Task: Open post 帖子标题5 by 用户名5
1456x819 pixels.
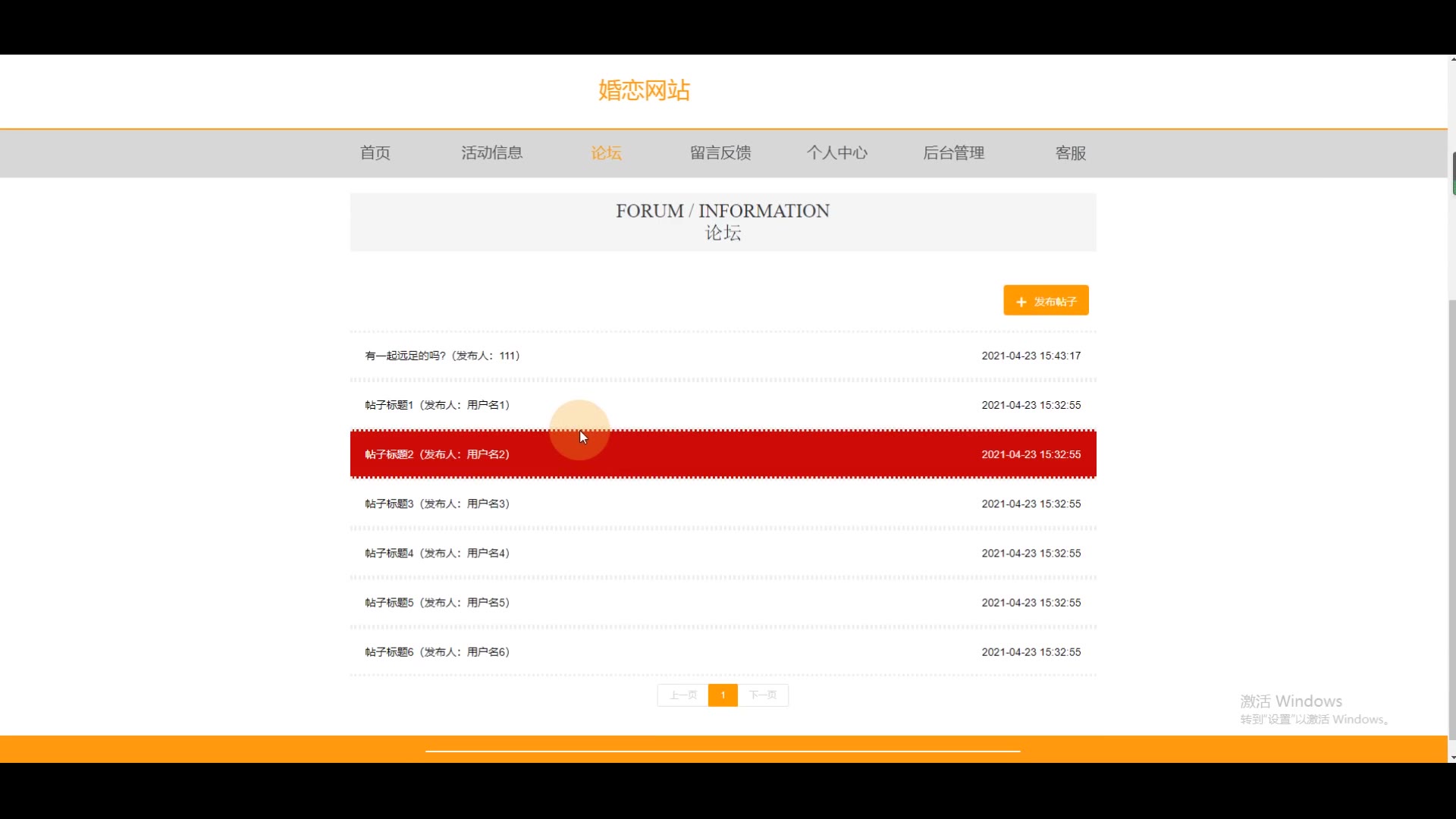Action: pos(437,602)
